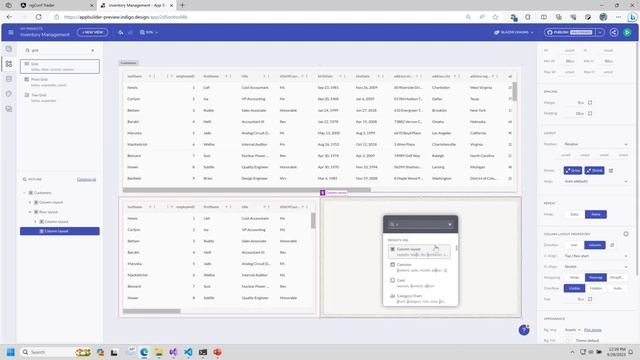Expand the first Column layout tree node
The height and width of the screenshot is (360, 640).
click(30, 202)
